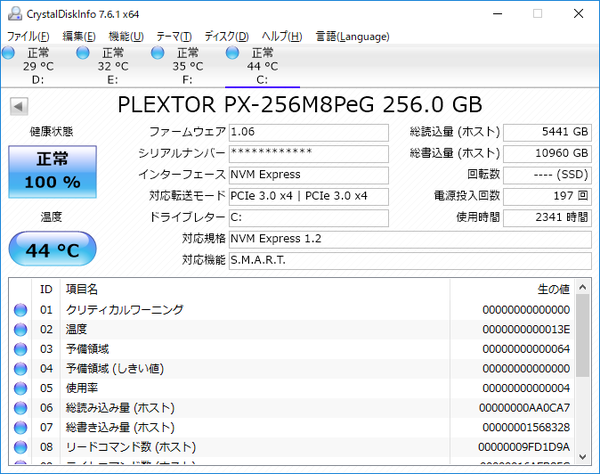Screen dimensions: 600x474
Task: Click raw value 000000000013E
Action: pyautogui.click(x=526, y=329)
